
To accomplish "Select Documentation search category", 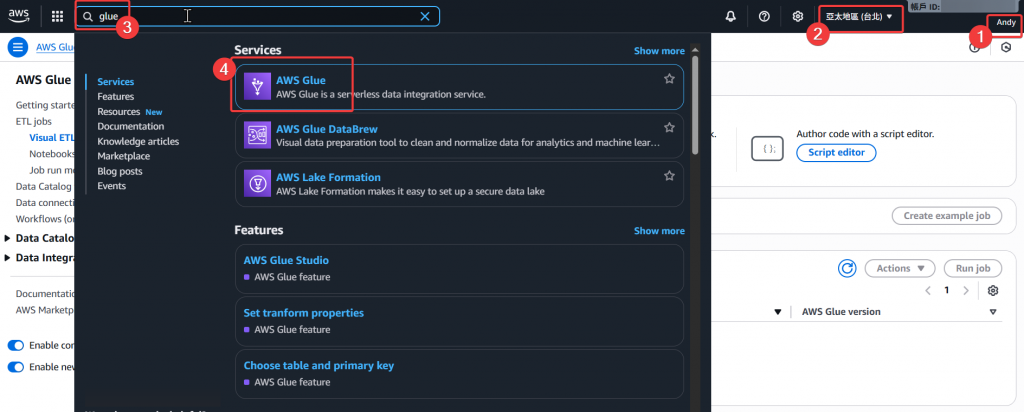I will point(131,126).
